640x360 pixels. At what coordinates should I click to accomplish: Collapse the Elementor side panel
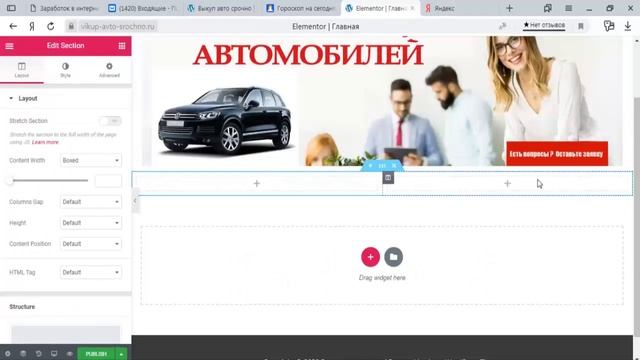pyautogui.click(x=135, y=200)
